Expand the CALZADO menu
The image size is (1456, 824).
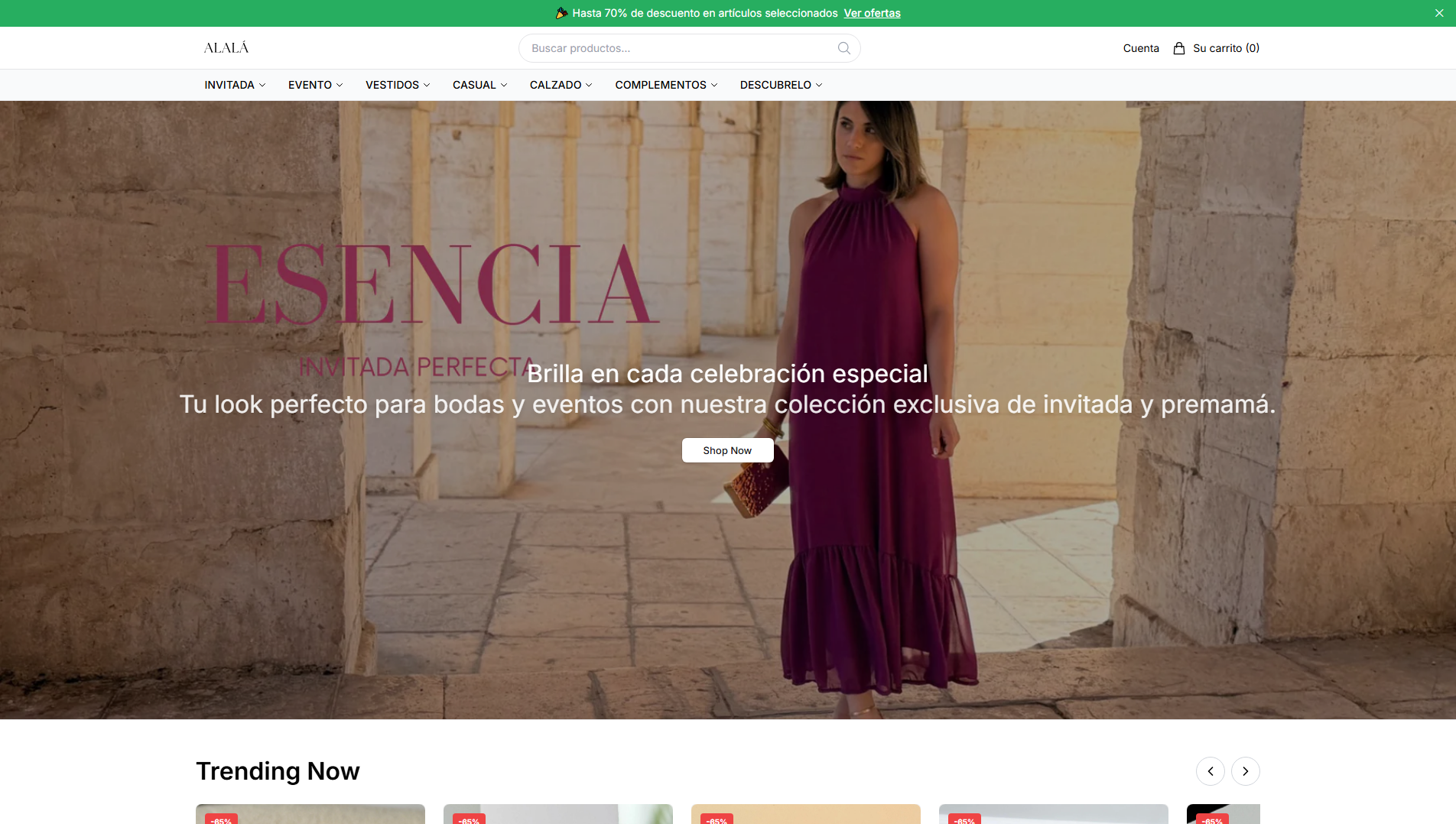[x=561, y=85]
